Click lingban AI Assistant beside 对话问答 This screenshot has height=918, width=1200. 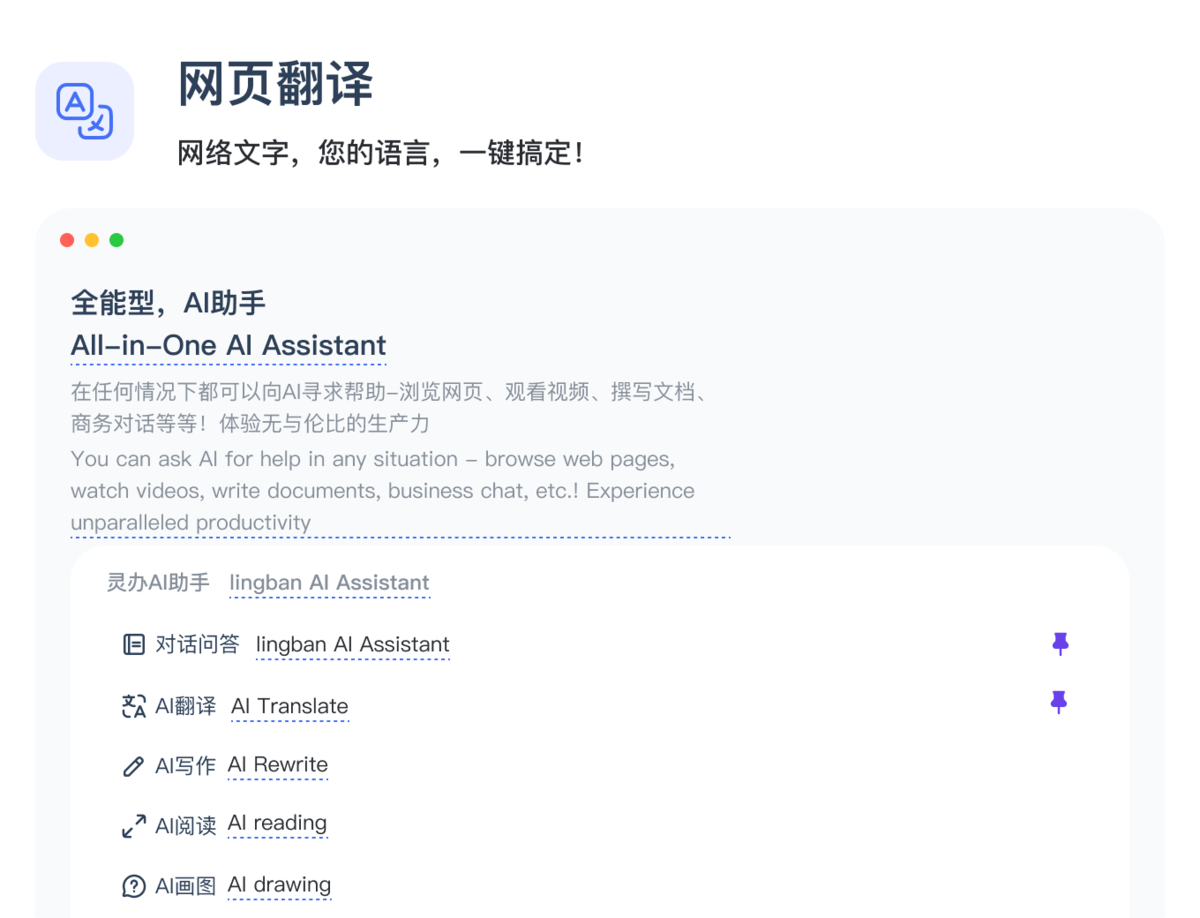(x=352, y=645)
